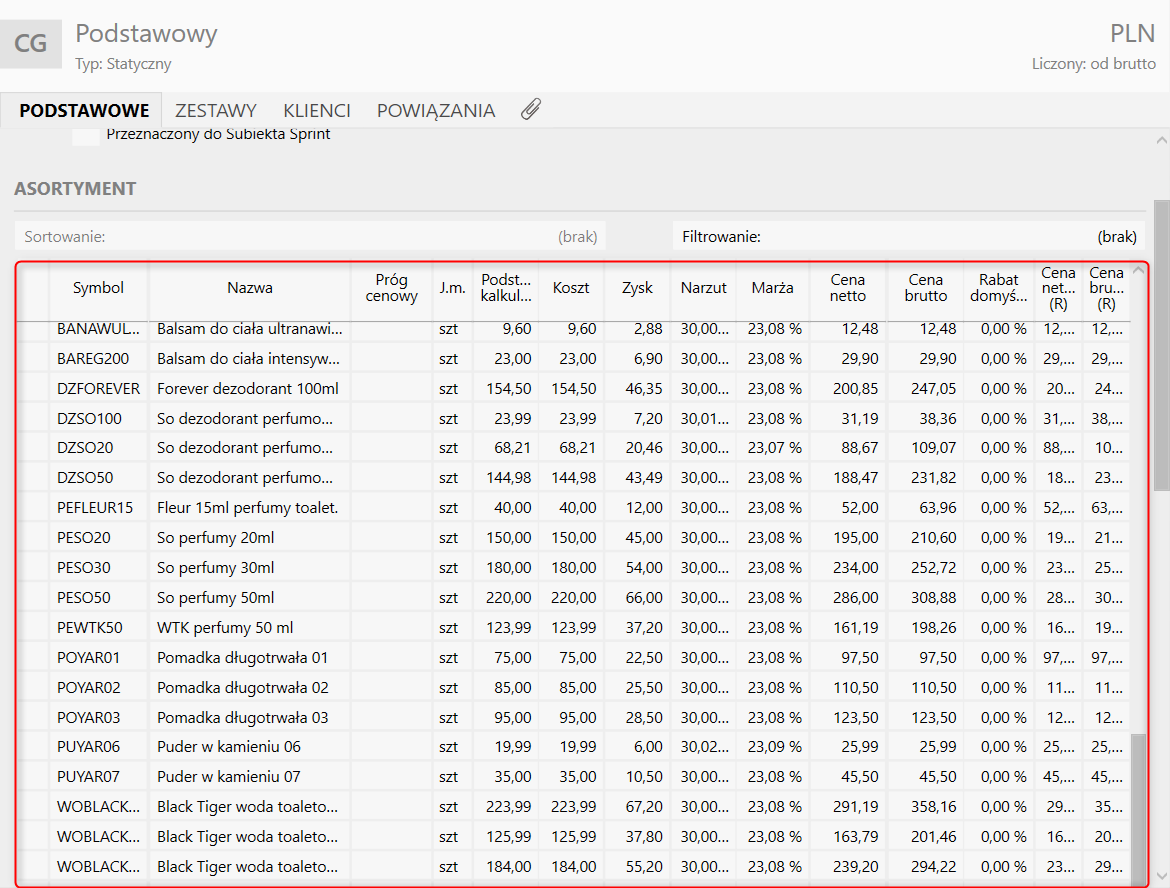Click the Nazwa column header
This screenshot has width=1170, height=888.
click(249, 288)
